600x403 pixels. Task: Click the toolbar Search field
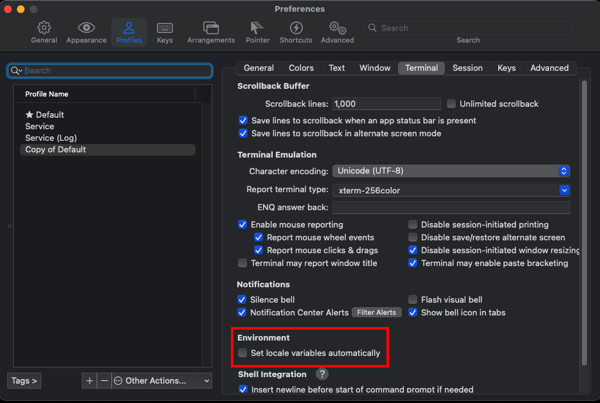tap(468, 28)
